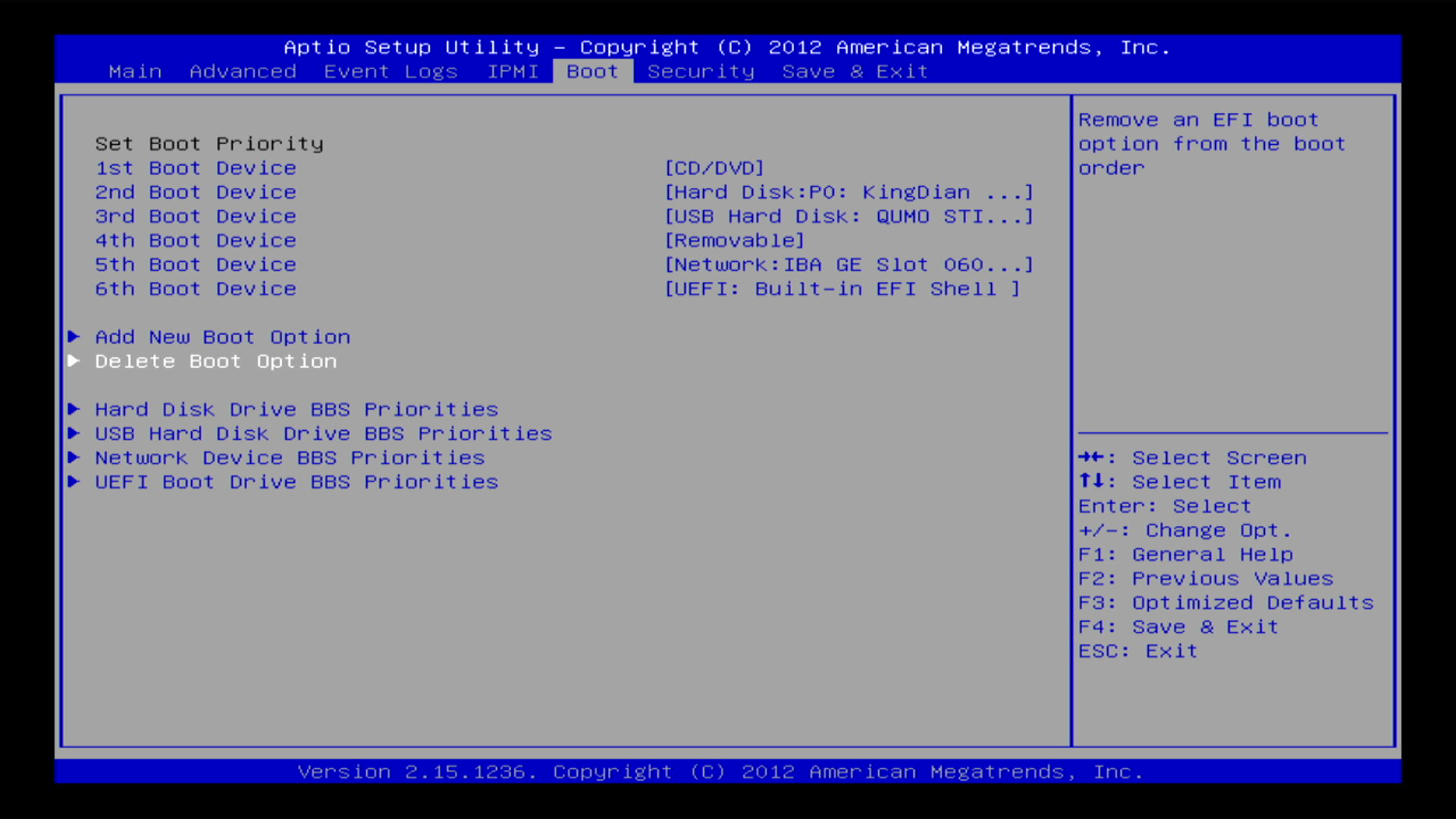Open the Delete Boot Option submenu
The height and width of the screenshot is (819, 1456).
click(x=215, y=362)
